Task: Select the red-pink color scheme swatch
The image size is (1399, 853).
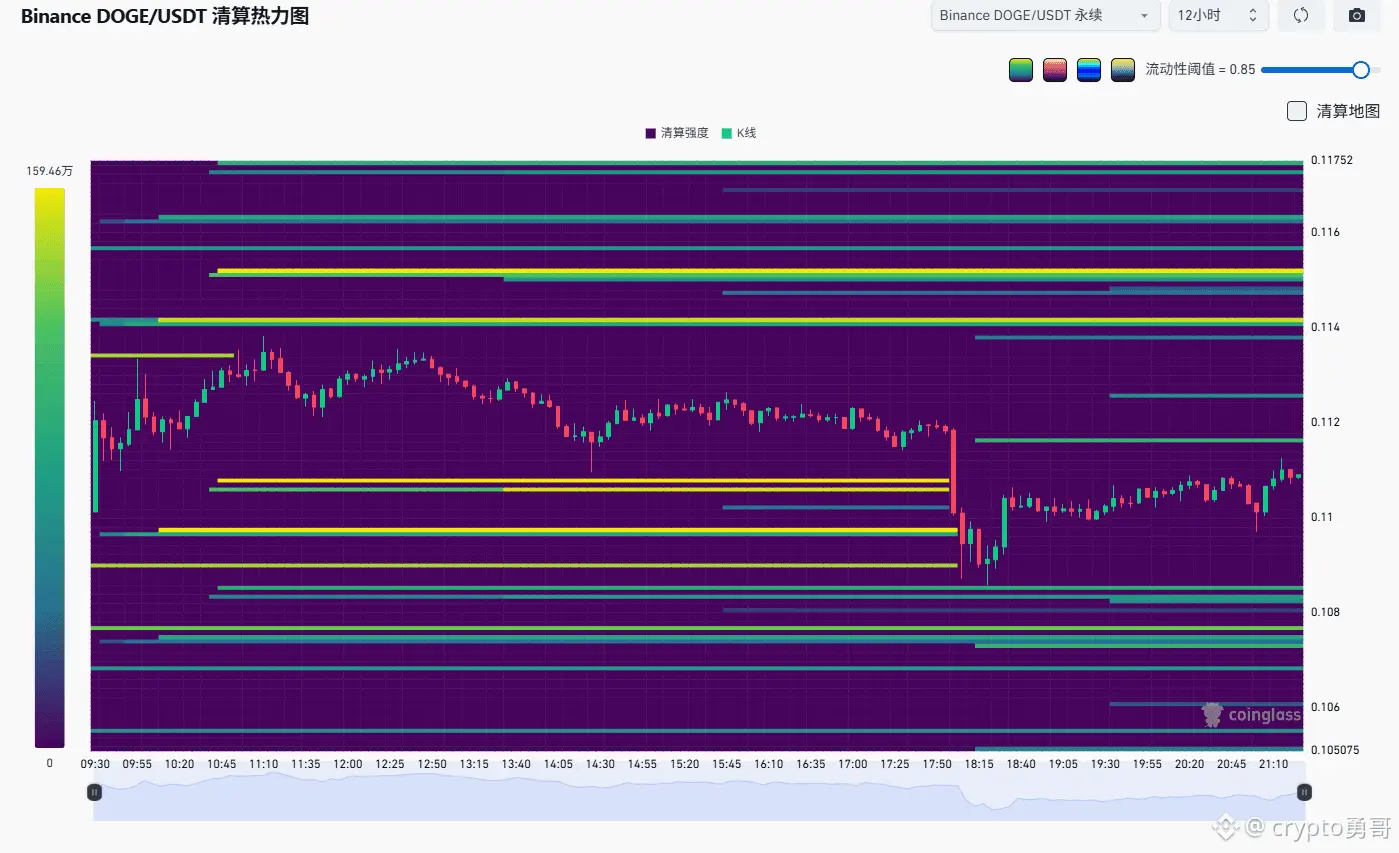Action: [1055, 70]
